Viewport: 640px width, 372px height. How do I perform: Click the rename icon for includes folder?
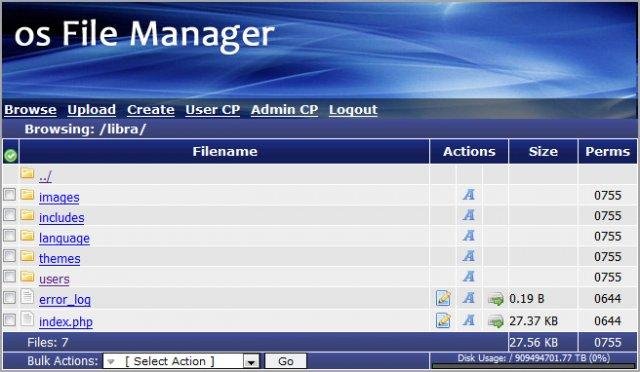(469, 215)
